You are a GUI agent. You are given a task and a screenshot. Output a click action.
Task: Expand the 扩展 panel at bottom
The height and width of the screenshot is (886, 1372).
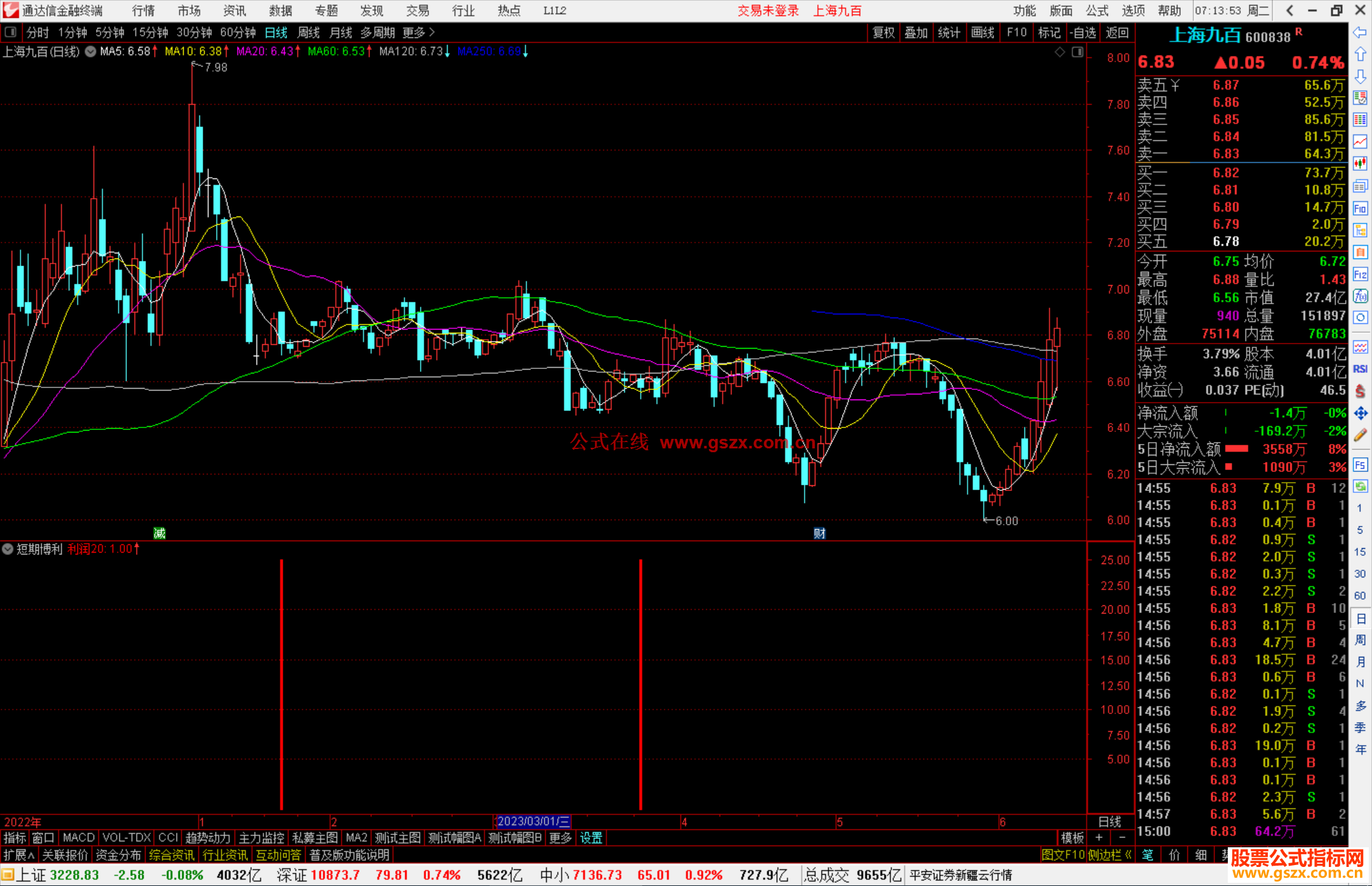18,855
